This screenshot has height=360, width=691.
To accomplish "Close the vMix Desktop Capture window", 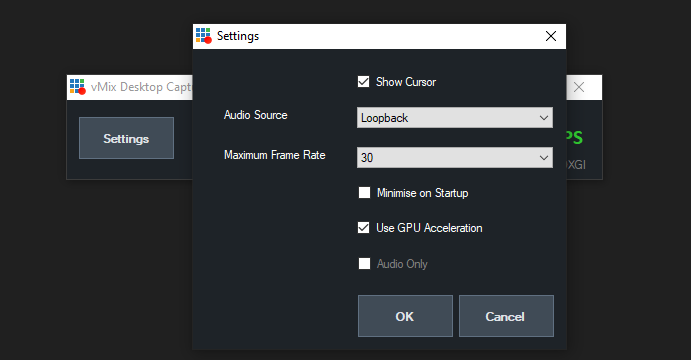I will click(579, 87).
